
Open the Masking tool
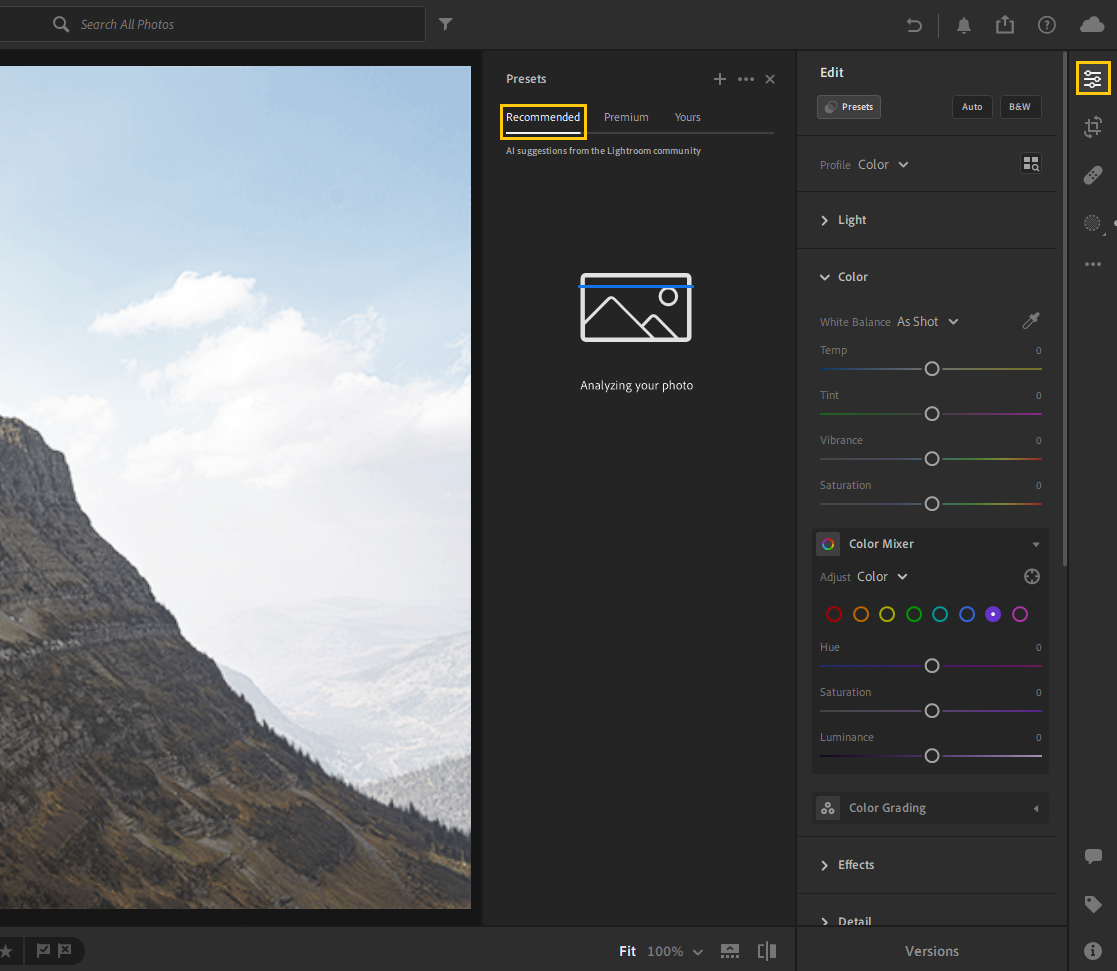tap(1092, 223)
